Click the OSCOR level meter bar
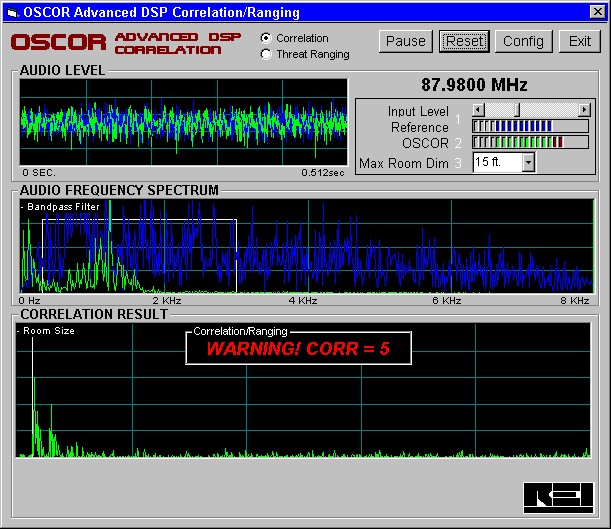611x529 pixels. (530, 142)
